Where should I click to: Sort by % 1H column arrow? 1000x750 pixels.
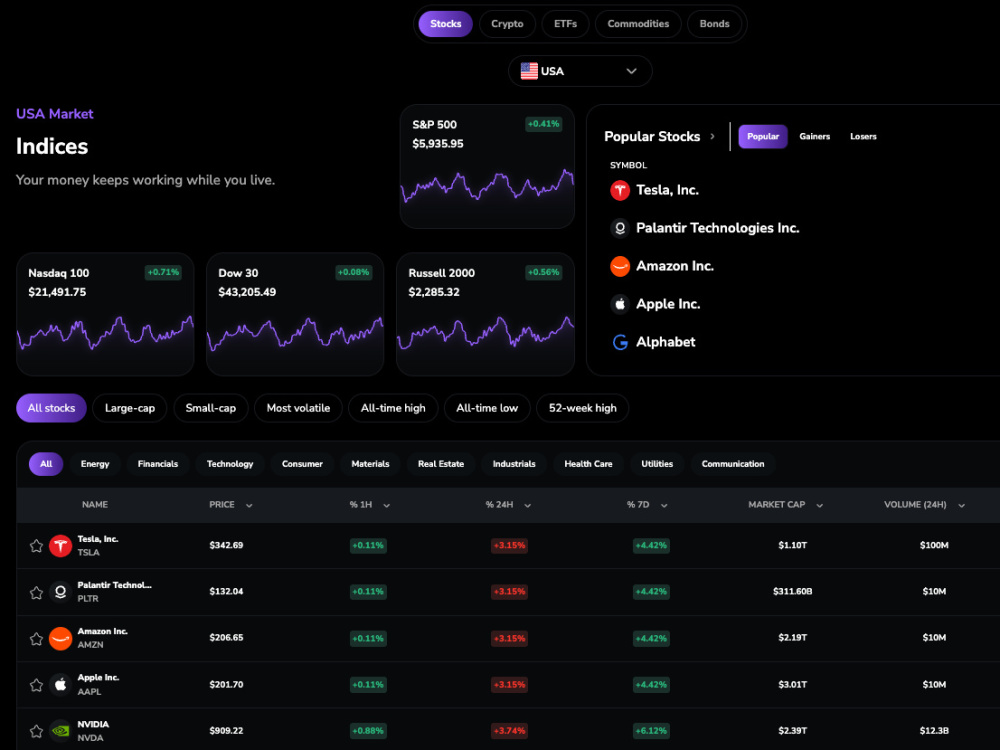tap(386, 505)
